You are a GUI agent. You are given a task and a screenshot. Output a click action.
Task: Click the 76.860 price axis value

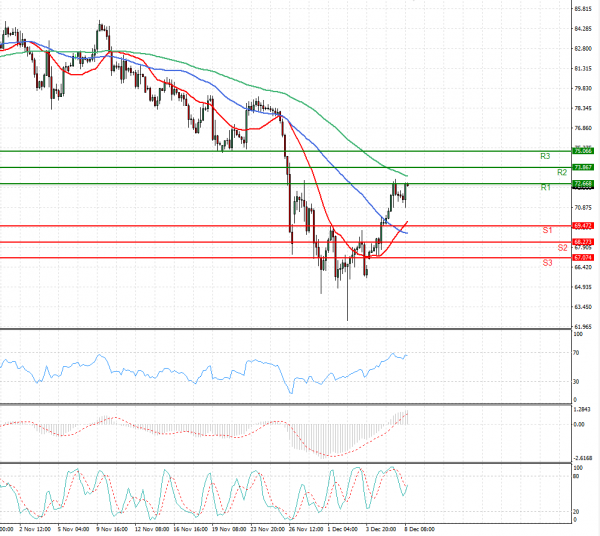[x=583, y=128]
